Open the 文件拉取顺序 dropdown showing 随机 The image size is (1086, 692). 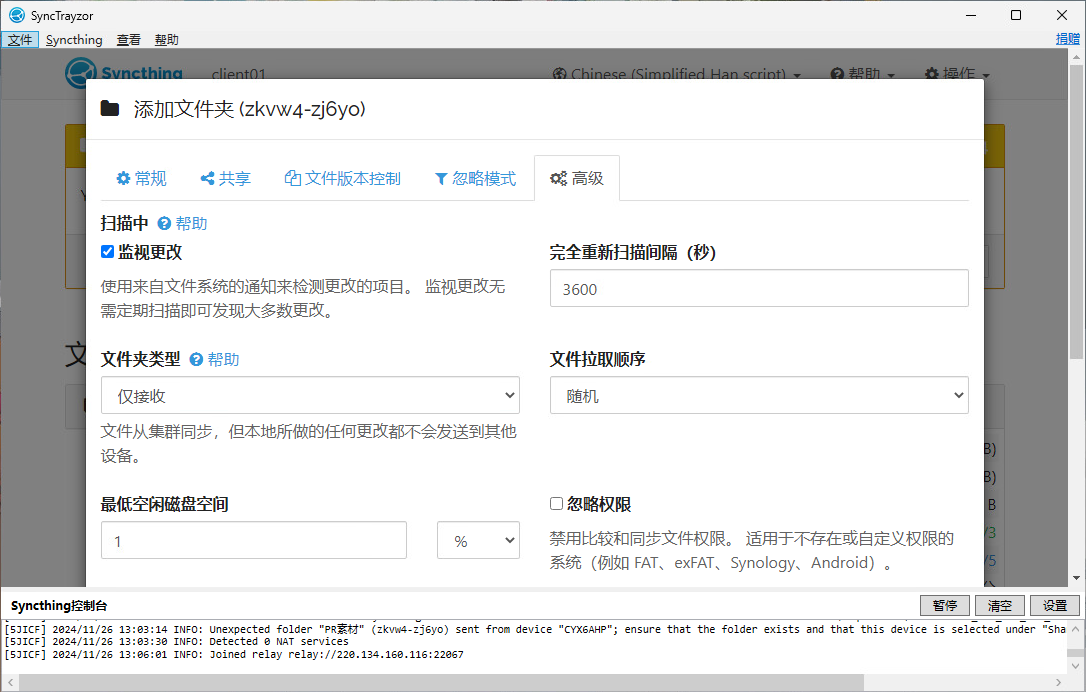click(759, 395)
